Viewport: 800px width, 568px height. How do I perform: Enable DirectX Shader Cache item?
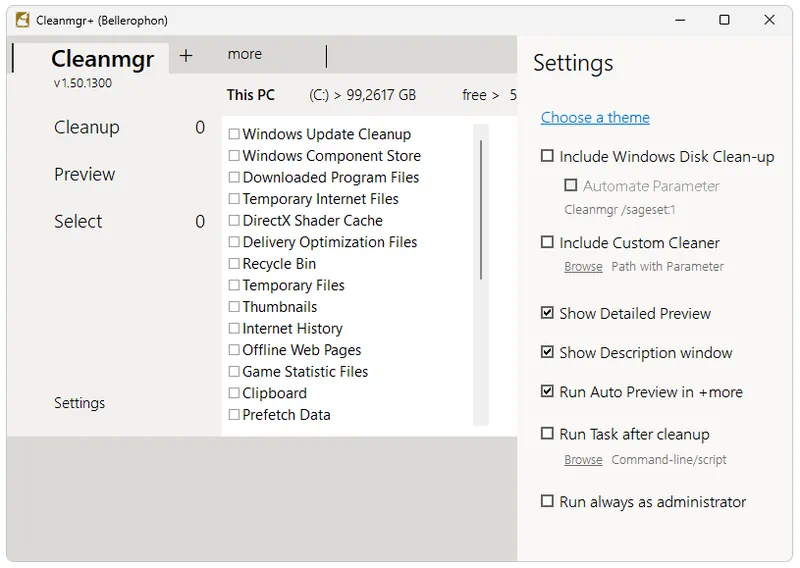pos(234,220)
